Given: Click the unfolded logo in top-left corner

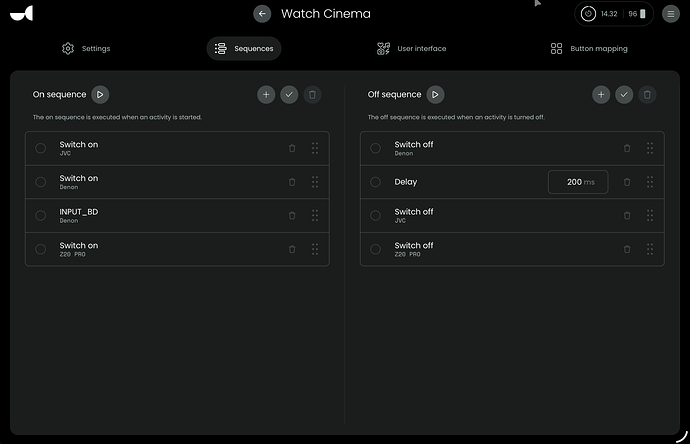Looking at the screenshot, I should pyautogui.click(x=22, y=13).
